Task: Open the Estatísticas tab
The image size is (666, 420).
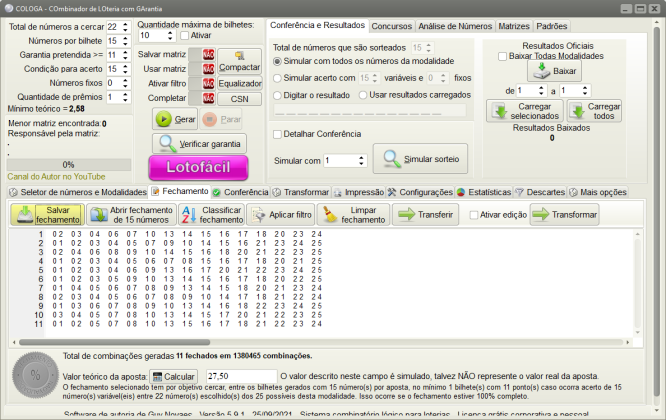Action: point(483,191)
